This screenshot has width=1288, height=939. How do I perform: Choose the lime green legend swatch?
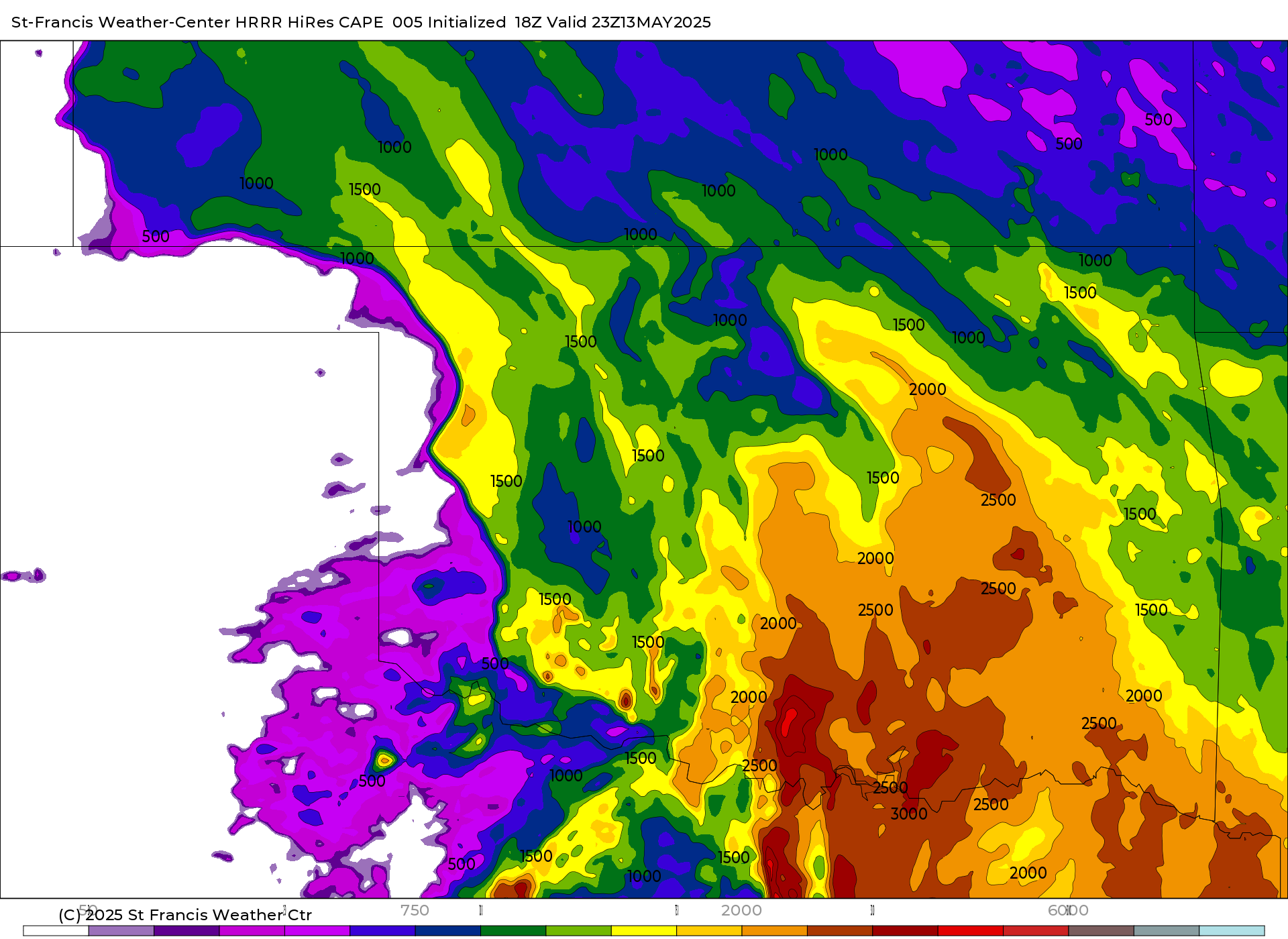(579, 931)
